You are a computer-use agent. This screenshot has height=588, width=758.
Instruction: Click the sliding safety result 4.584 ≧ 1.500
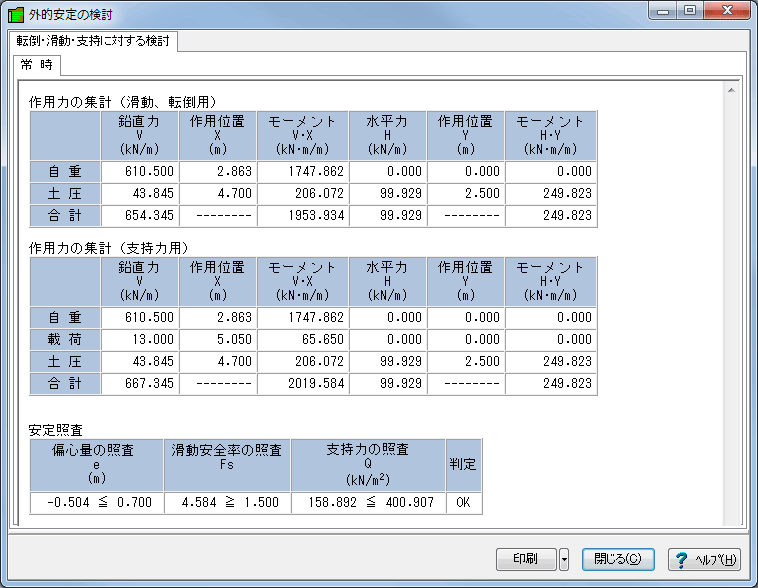[227, 503]
